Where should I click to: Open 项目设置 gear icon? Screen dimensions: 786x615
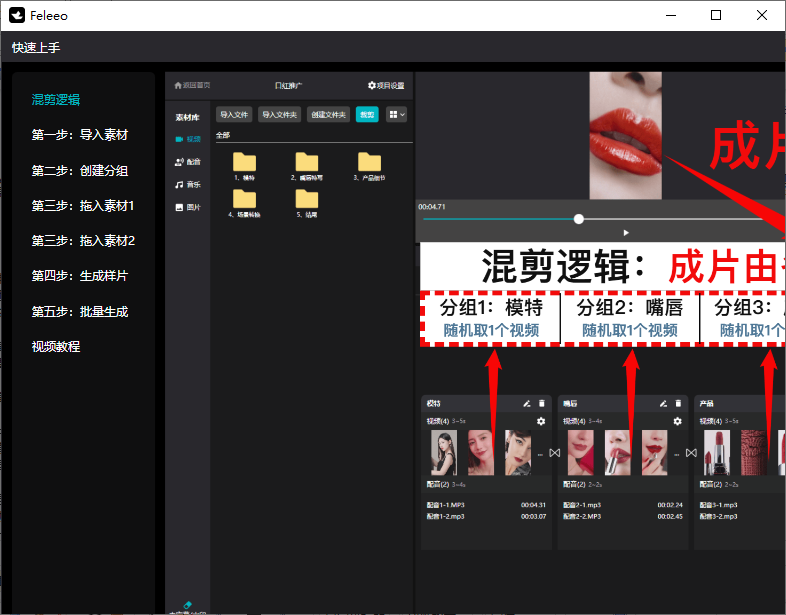[373, 86]
